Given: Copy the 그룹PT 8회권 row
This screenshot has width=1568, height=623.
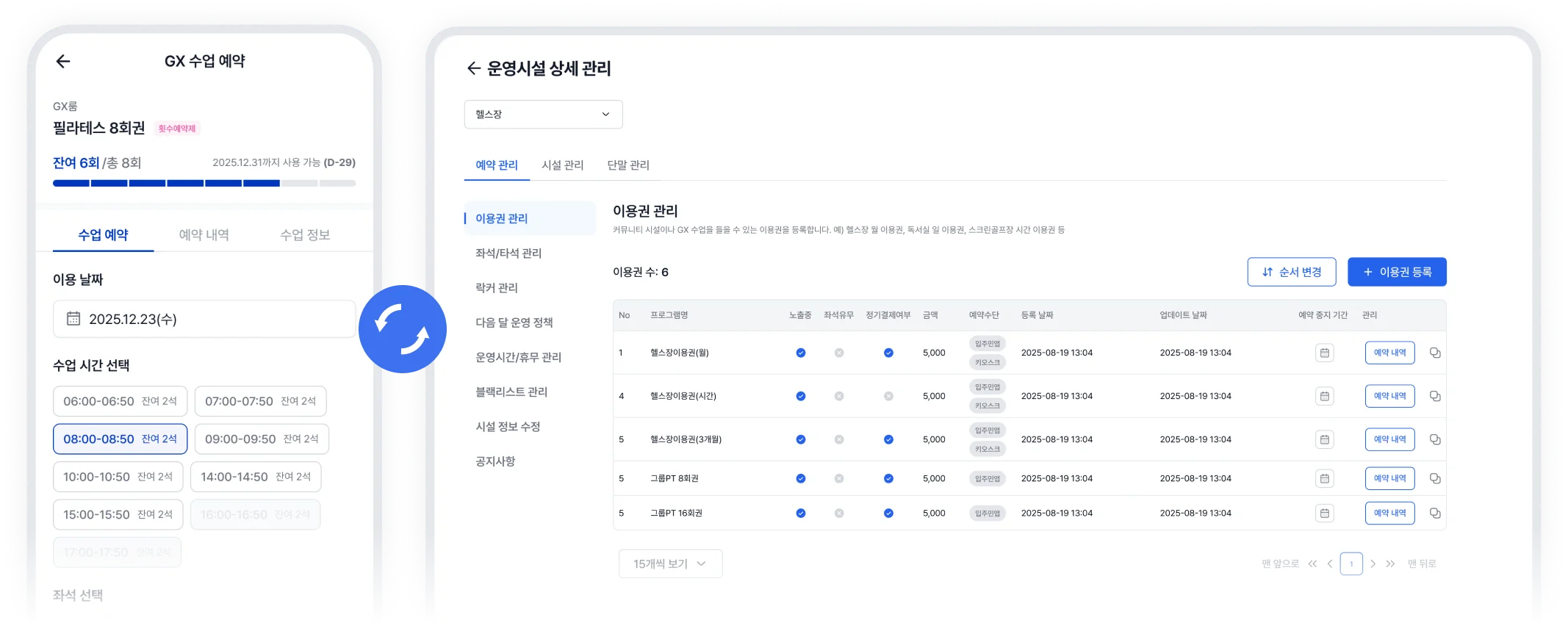Looking at the screenshot, I should [x=1434, y=478].
